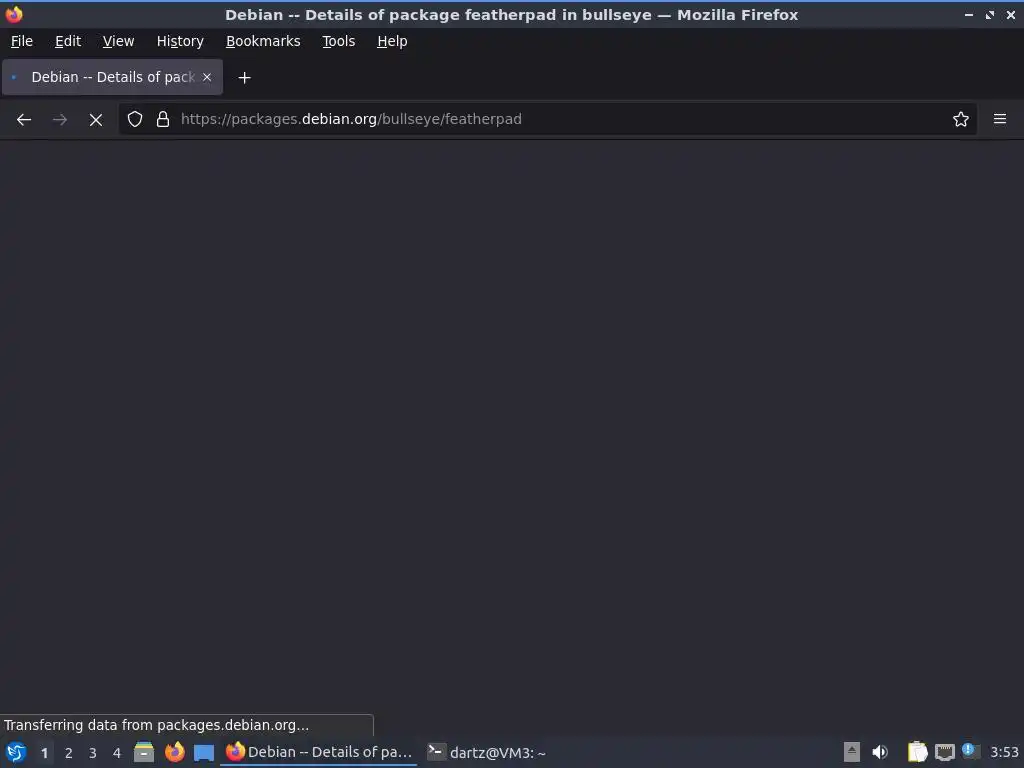This screenshot has width=1024, height=768.
Task: Open the Help menu
Action: pos(392,41)
